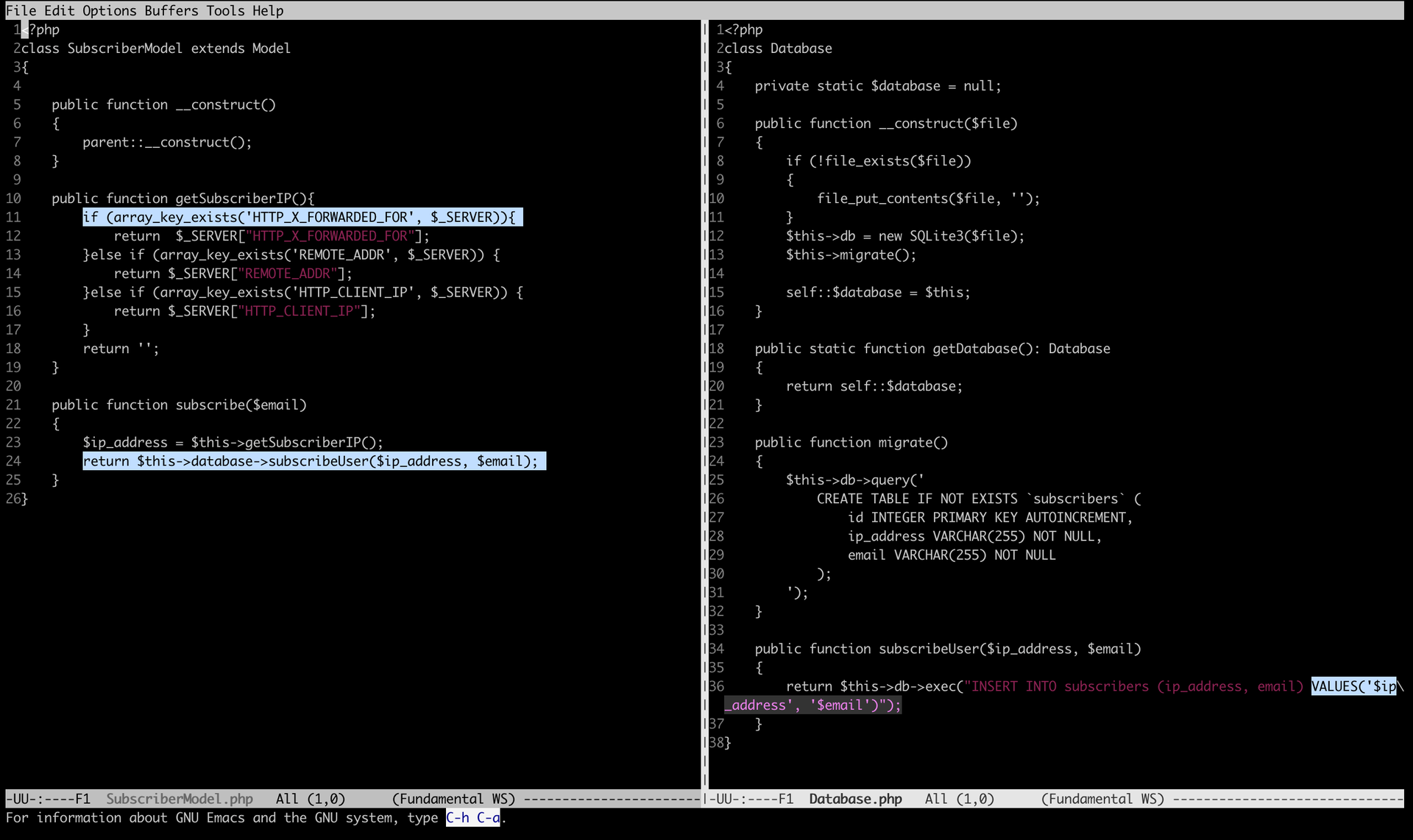Viewport: 1413px width, 840px height.
Task: Open the Tools menu
Action: pyautogui.click(x=226, y=10)
